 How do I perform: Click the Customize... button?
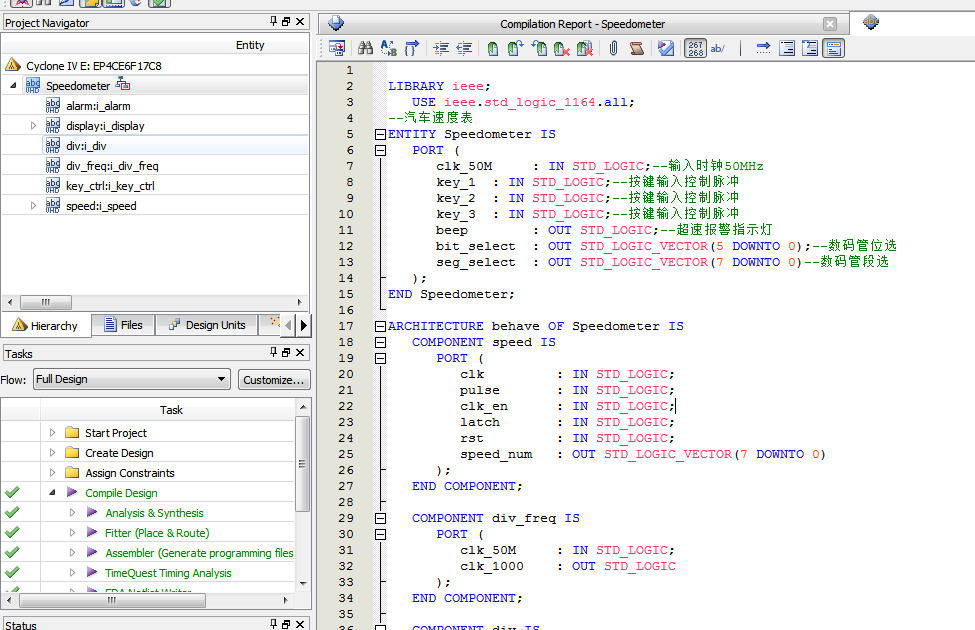coord(274,379)
